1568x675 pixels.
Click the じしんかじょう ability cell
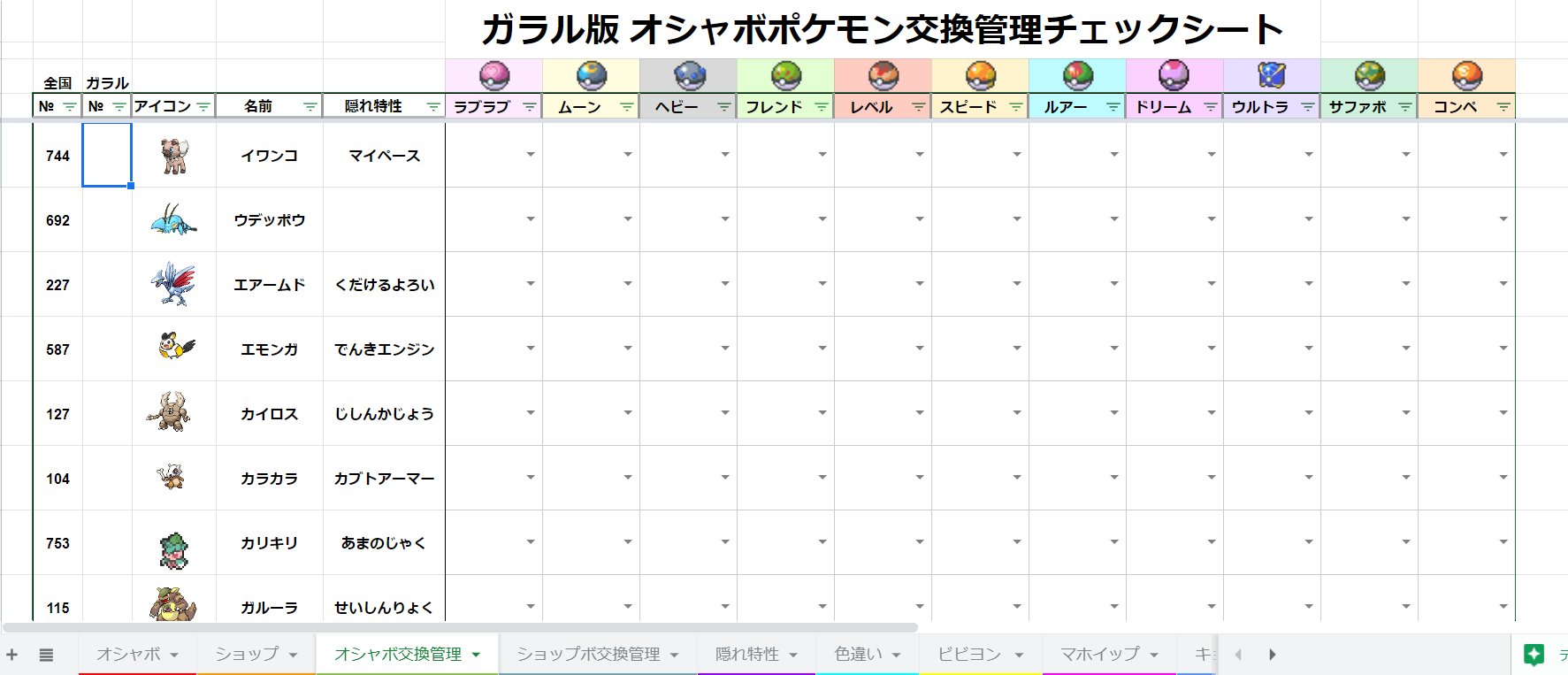click(384, 414)
